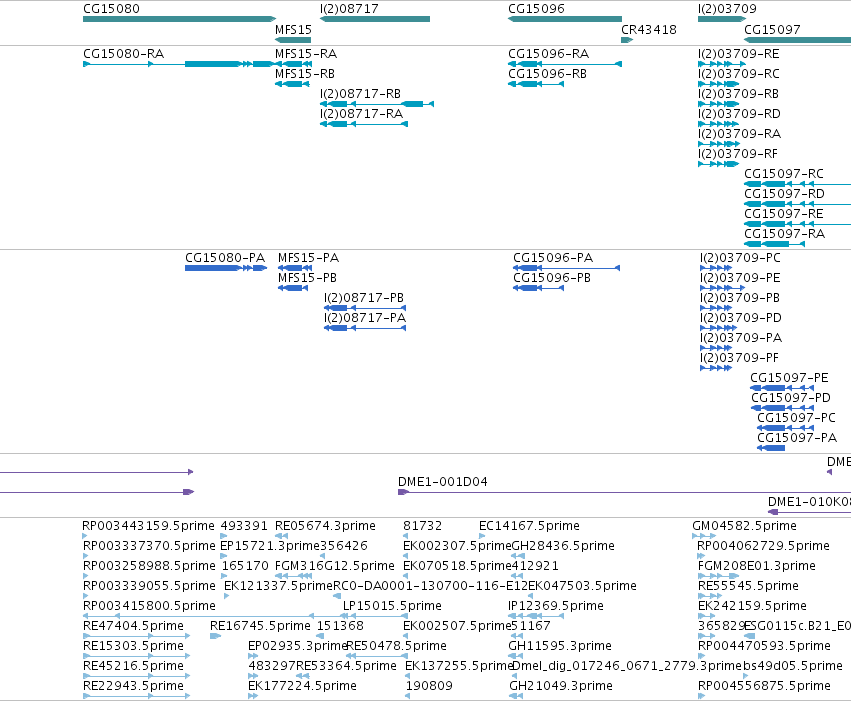
Task: Select EST RP003258988.5prime
Action: point(149,566)
